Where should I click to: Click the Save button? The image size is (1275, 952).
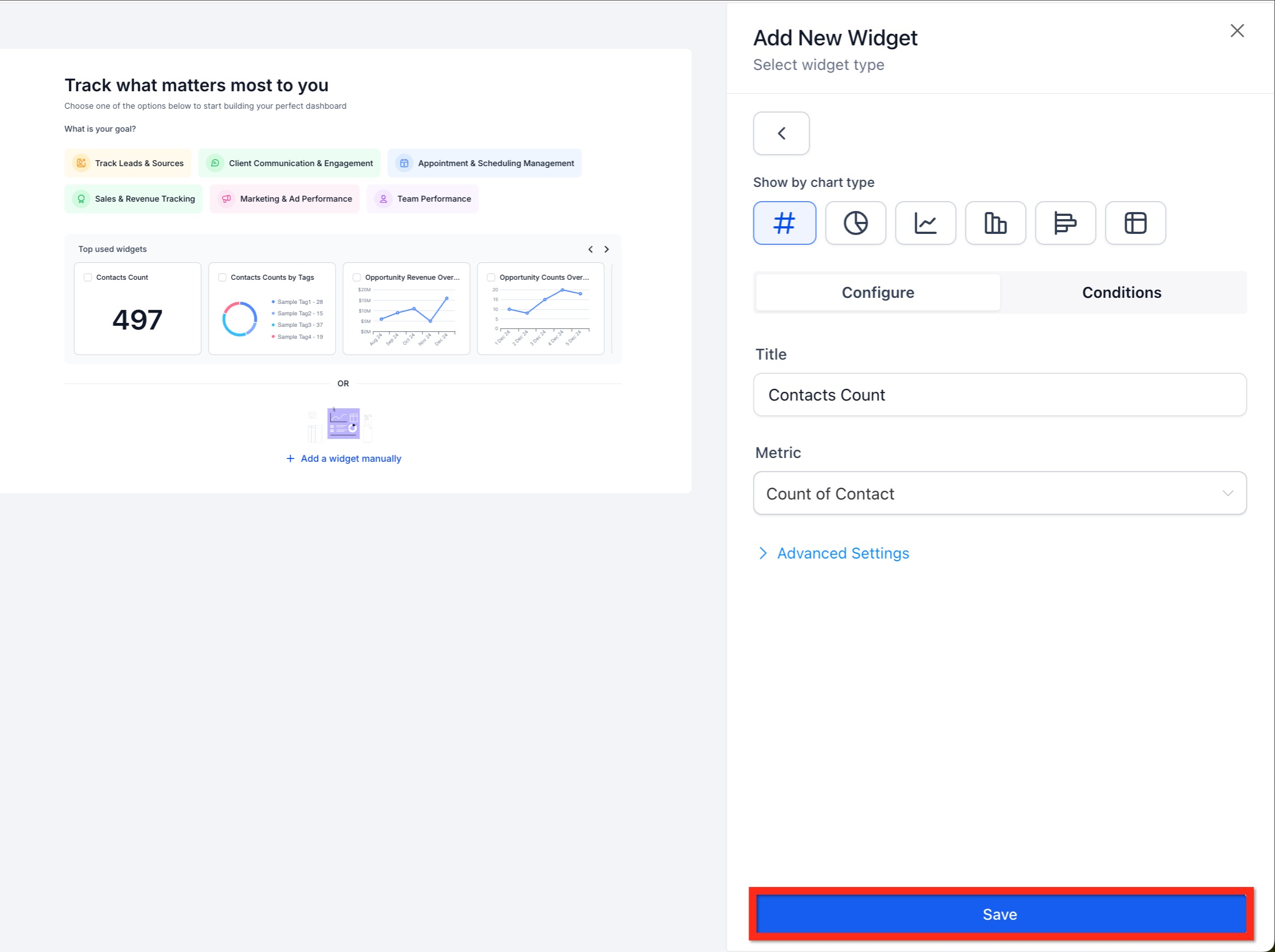[x=1000, y=914]
